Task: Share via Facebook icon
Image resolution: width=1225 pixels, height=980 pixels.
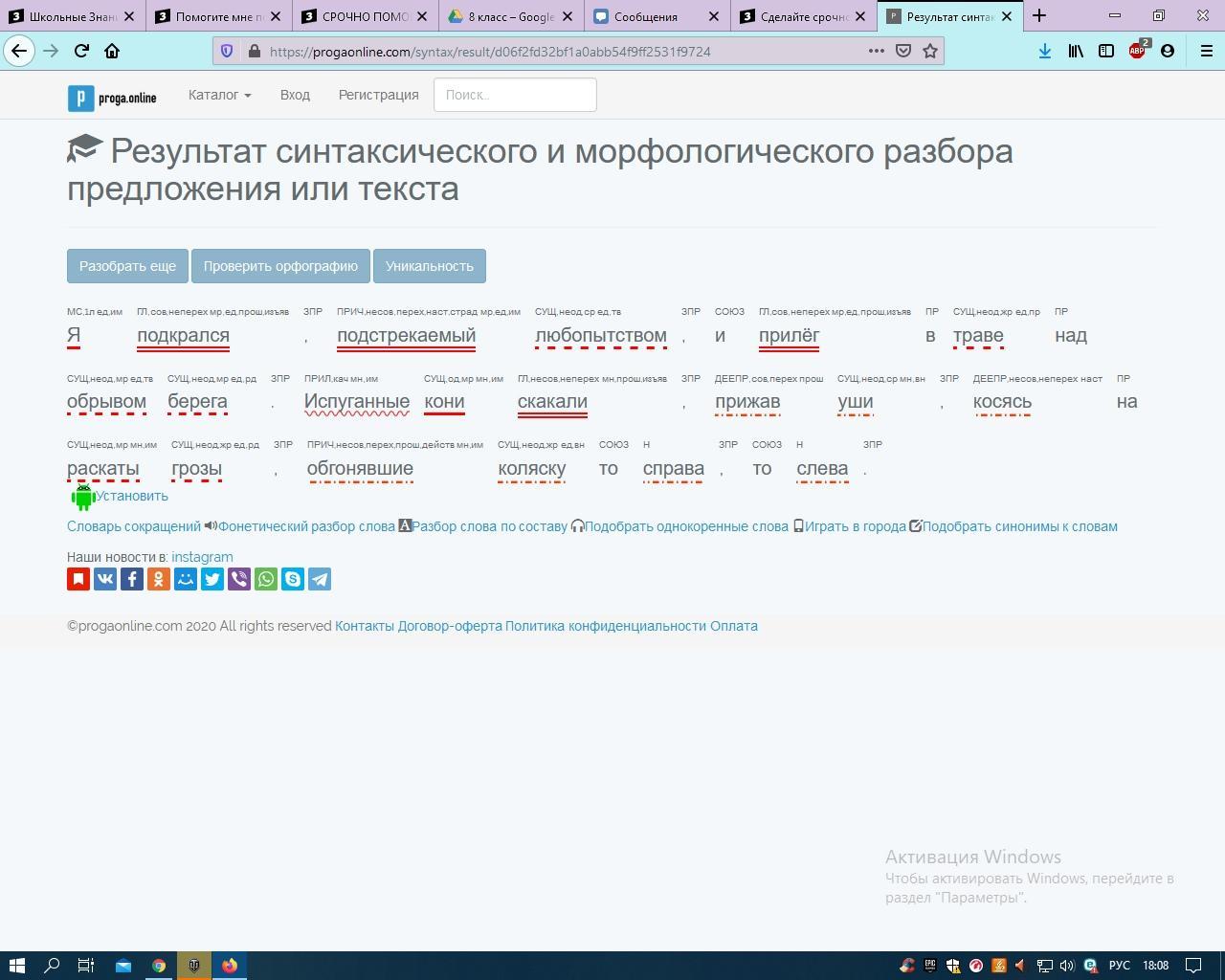Action: 132,579
